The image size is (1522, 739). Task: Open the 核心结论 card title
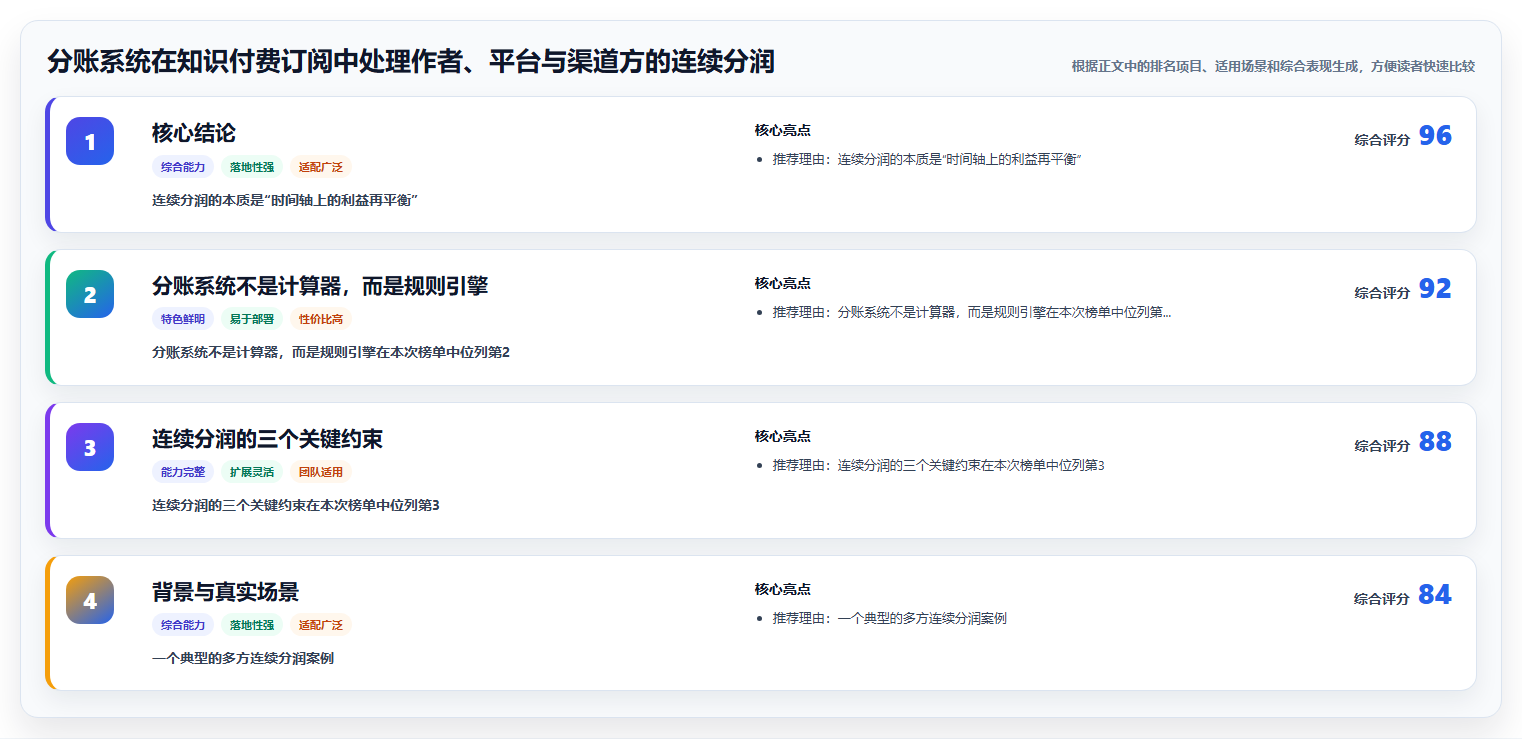(x=194, y=133)
